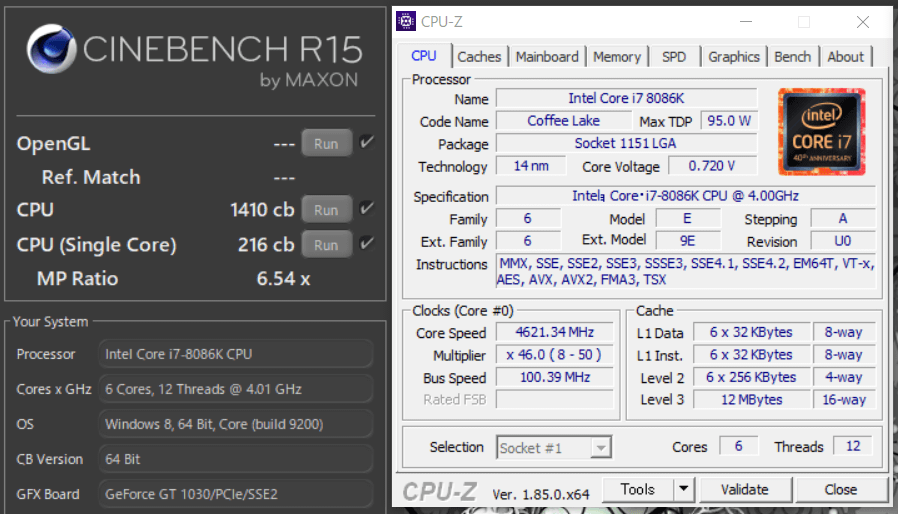
Task: Click the Threads count value 12
Action: [x=853, y=446]
